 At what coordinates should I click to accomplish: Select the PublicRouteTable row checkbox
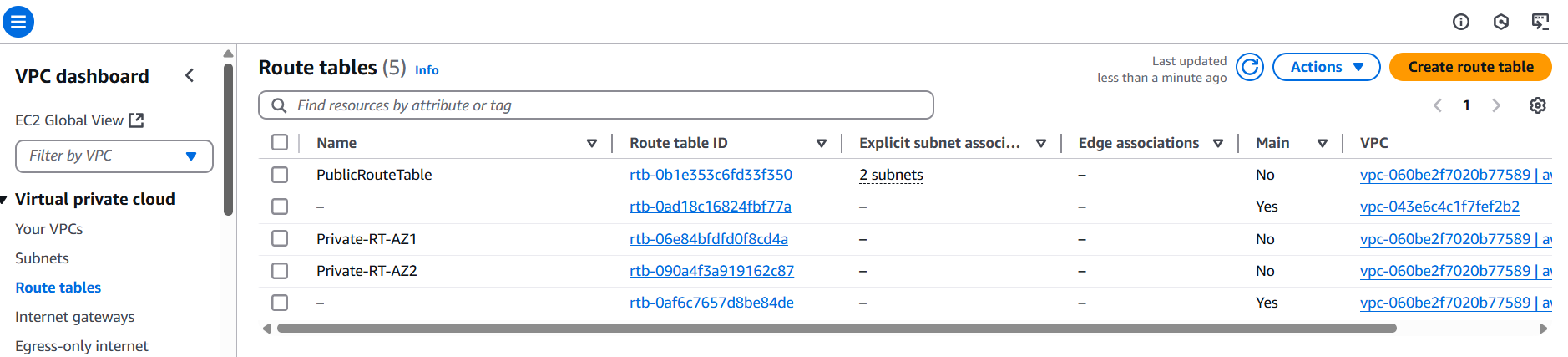tap(280, 175)
